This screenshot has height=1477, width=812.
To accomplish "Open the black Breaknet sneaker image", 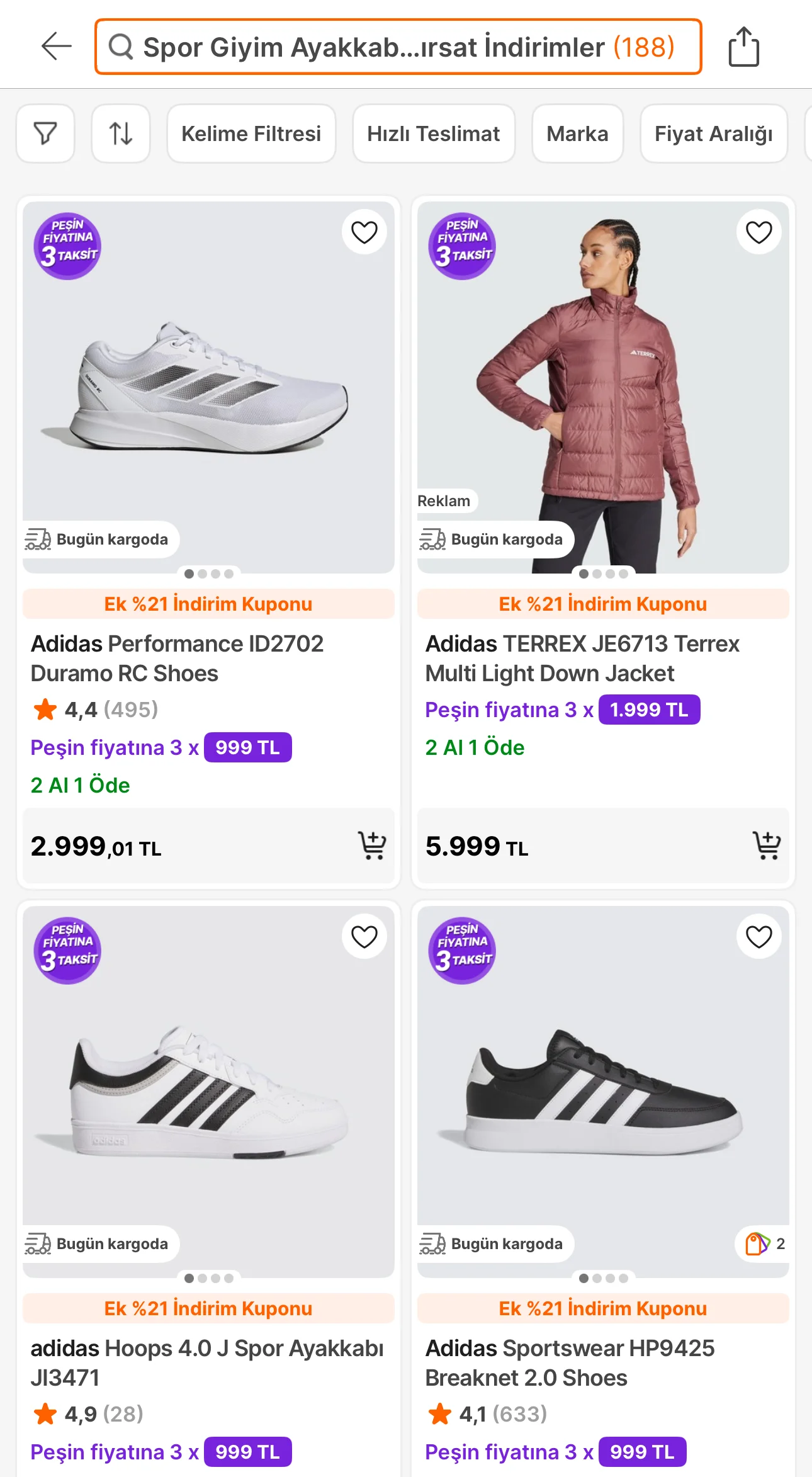I will coord(602,1089).
